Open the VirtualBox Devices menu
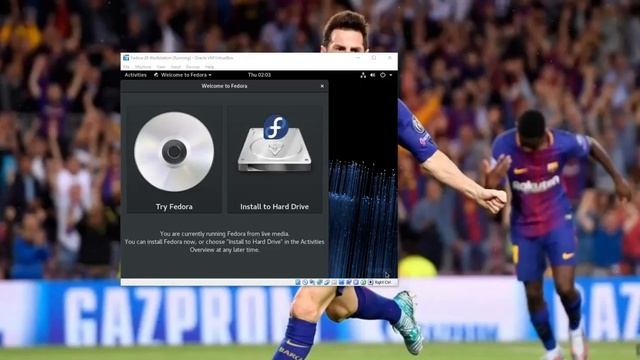This screenshot has height=360, width=640. pyautogui.click(x=193, y=67)
